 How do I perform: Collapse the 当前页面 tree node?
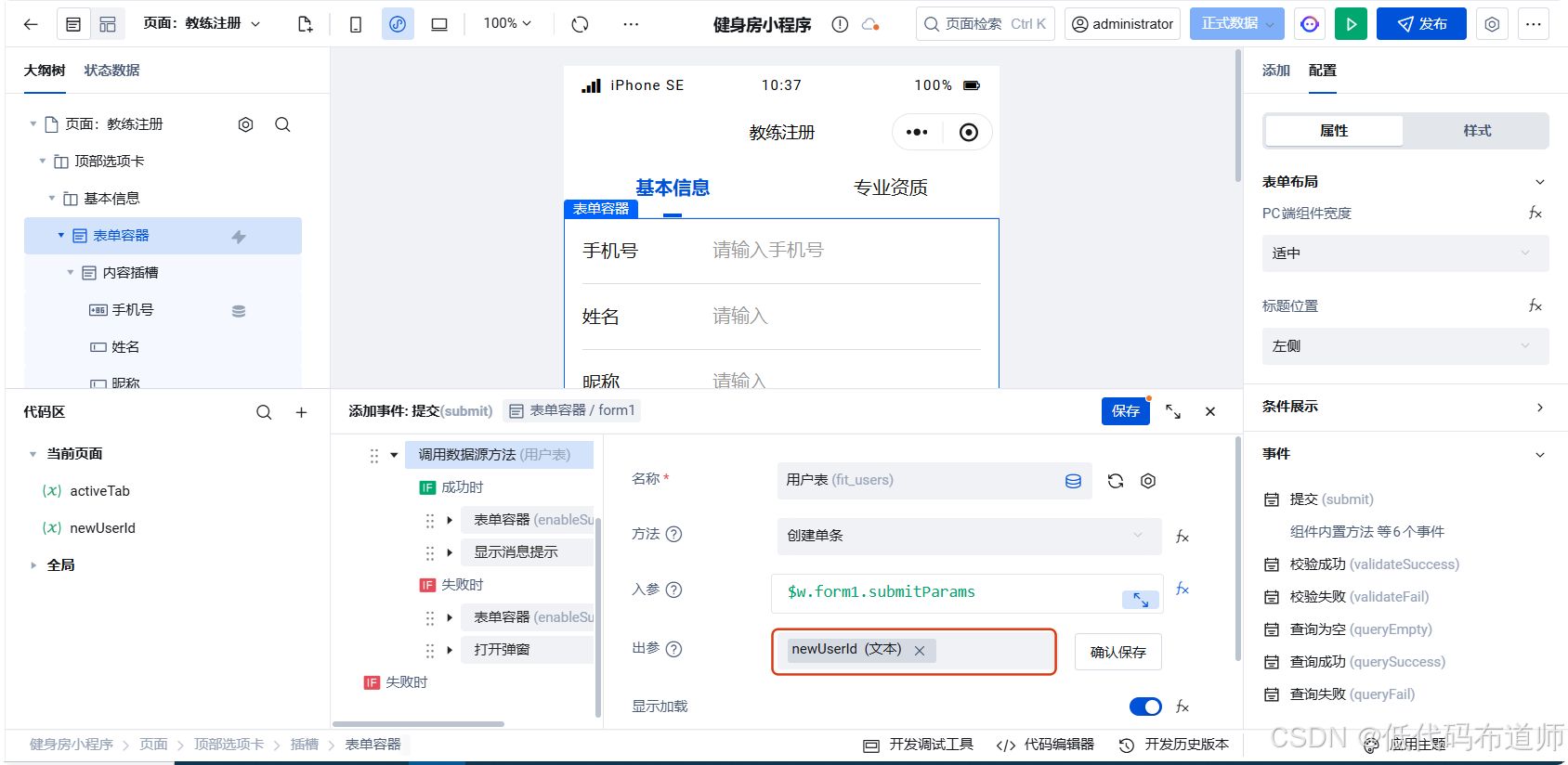tap(33, 454)
